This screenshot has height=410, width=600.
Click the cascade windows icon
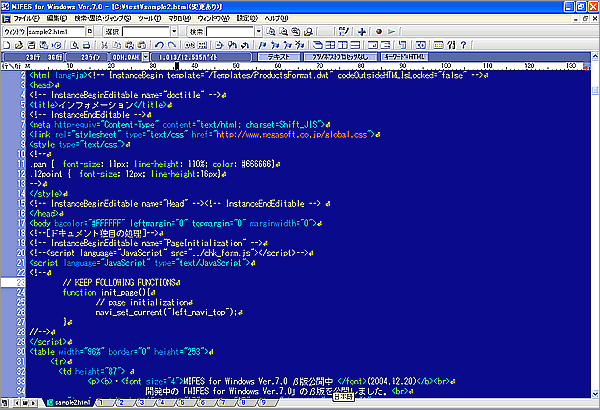(x=317, y=45)
